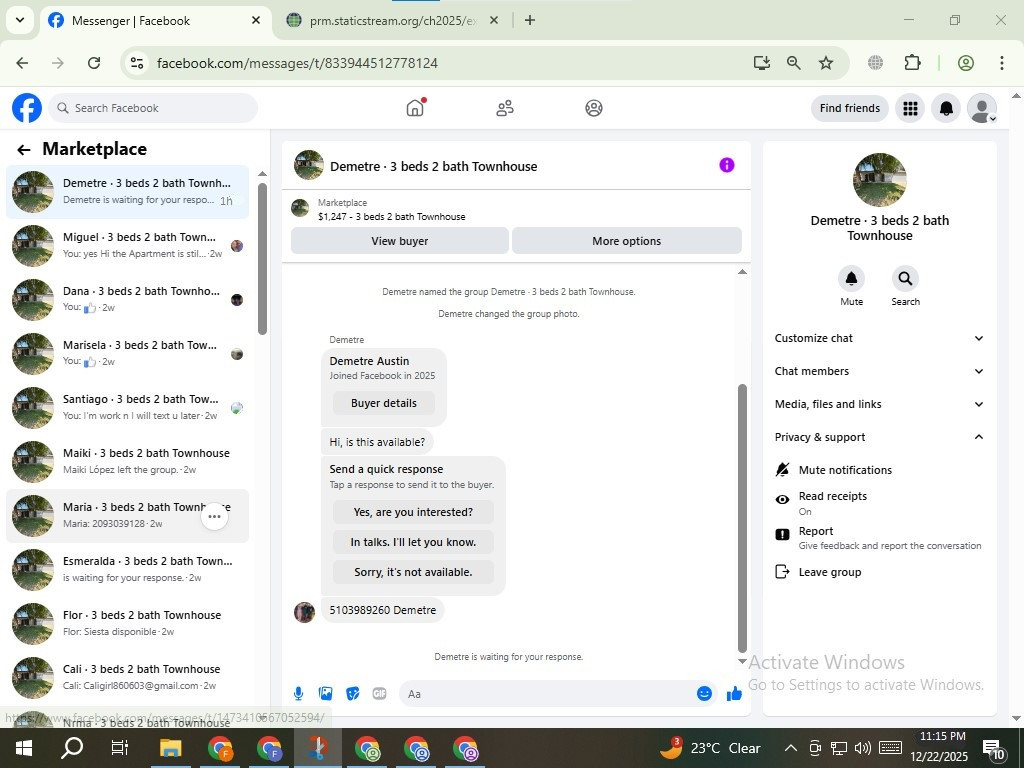Choose a GIF icon in composer
The width and height of the screenshot is (1024, 768).
click(x=379, y=694)
